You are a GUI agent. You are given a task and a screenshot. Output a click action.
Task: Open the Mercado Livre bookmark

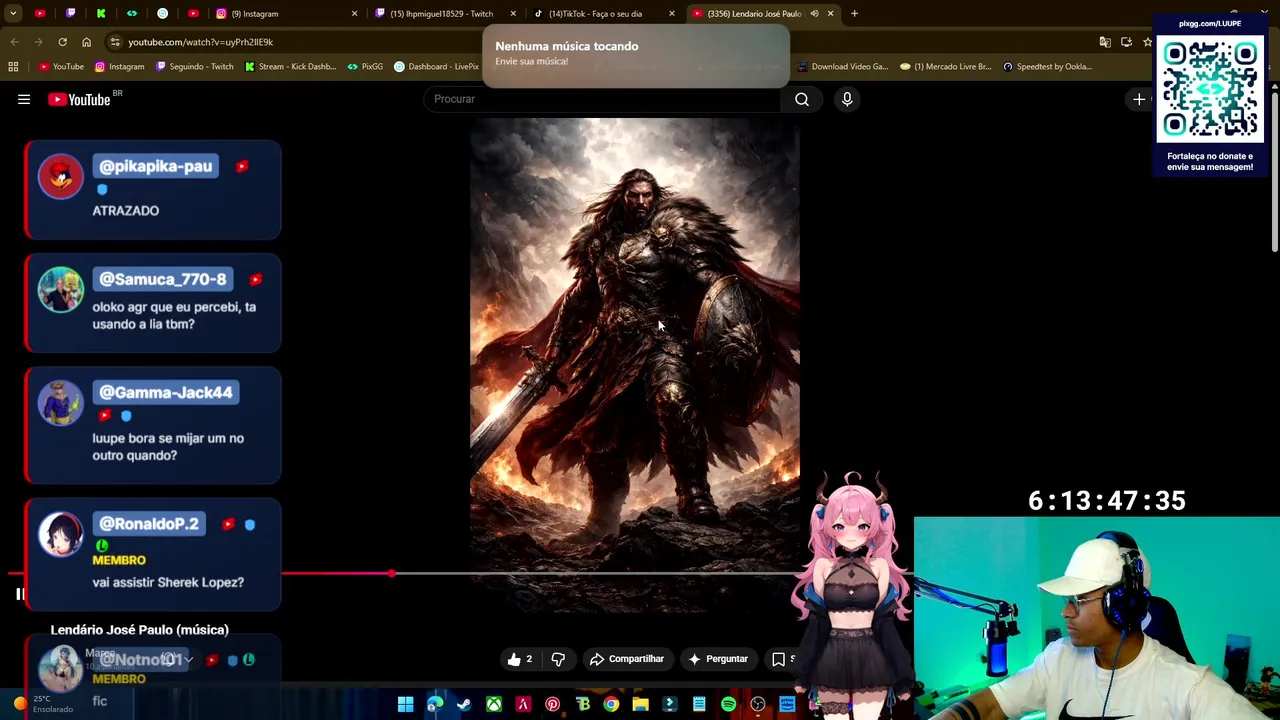pyautogui.click(x=945, y=66)
